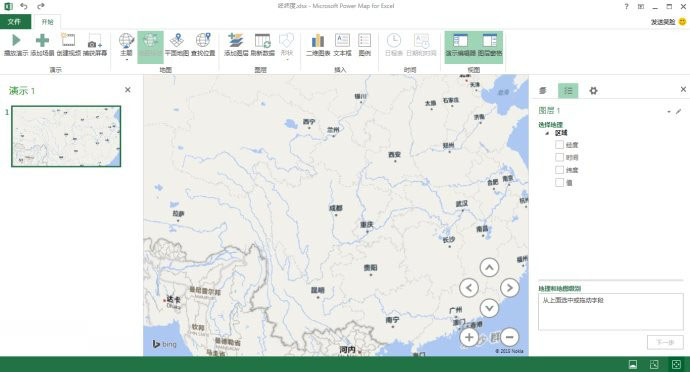Image resolution: width=690 pixels, height=372 pixels.
Task: Zoom in with plus map button
Action: 469,337
